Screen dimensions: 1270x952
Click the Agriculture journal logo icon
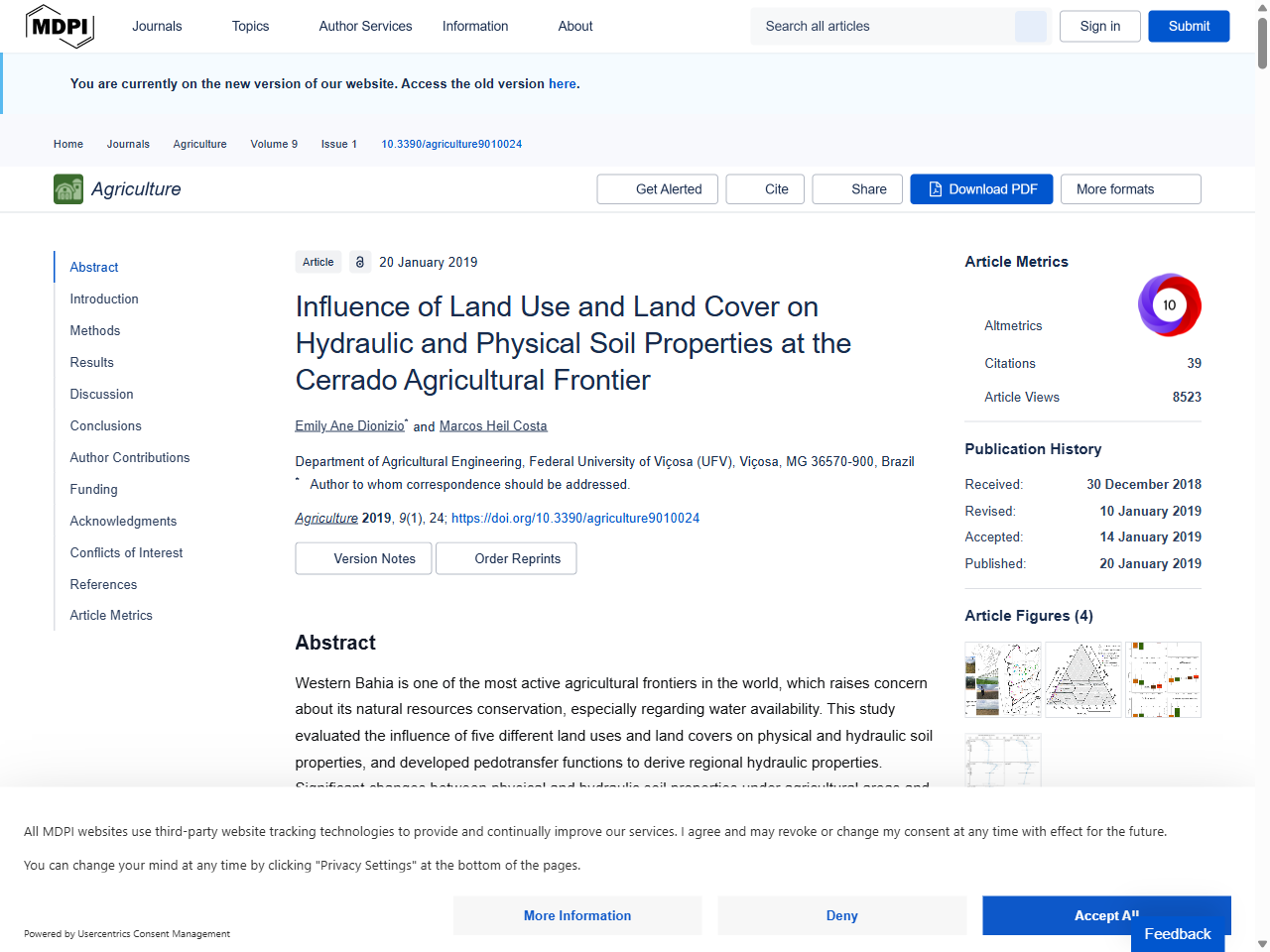tap(66, 188)
